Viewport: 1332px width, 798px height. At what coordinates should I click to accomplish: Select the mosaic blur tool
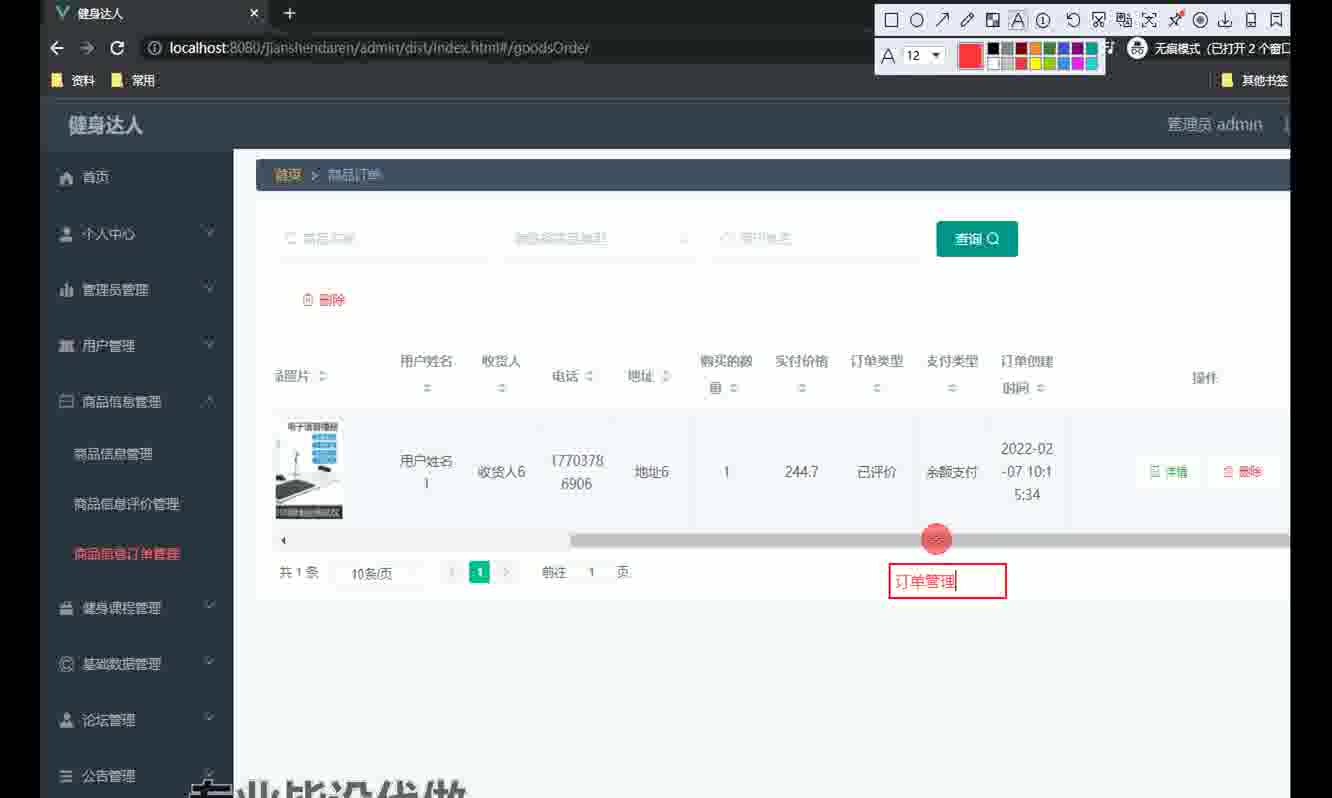992,20
